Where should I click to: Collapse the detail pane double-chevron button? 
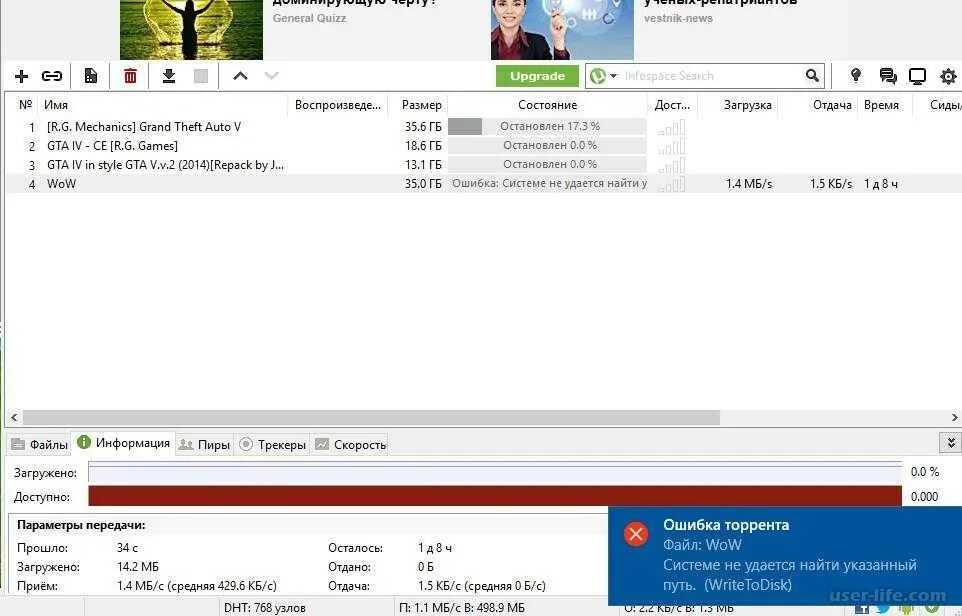coord(950,442)
